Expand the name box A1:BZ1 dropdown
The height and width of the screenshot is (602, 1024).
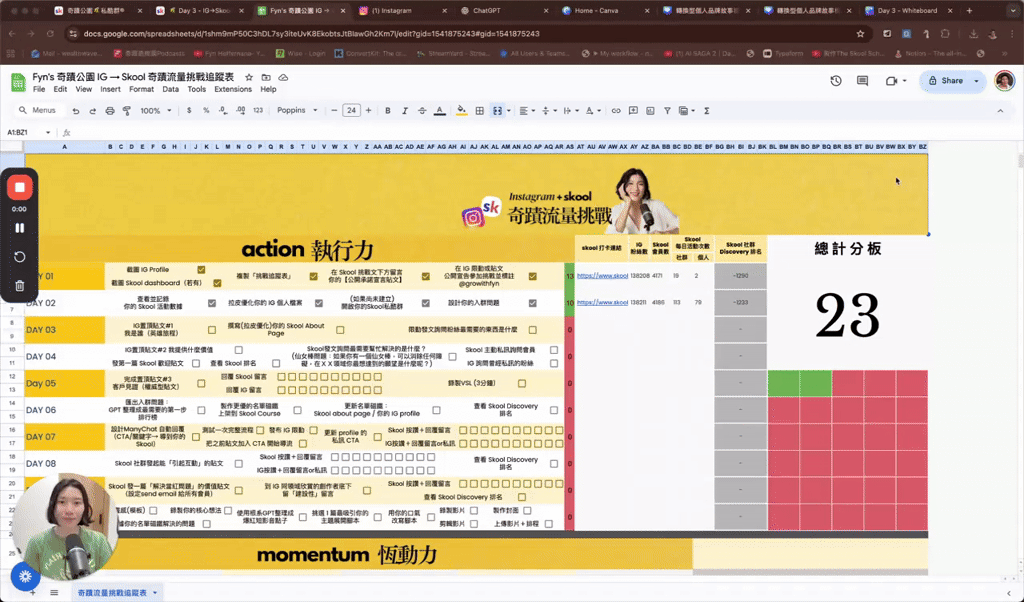tap(48, 133)
